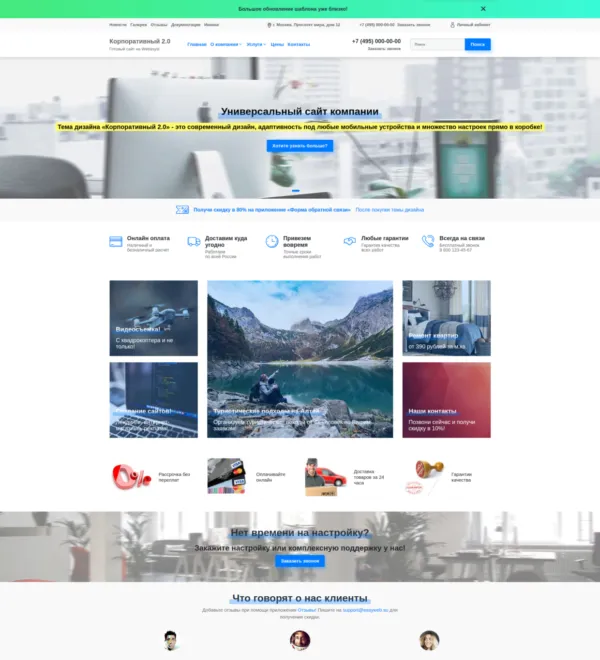Open the Видеосъемка drone tile

click(154, 318)
